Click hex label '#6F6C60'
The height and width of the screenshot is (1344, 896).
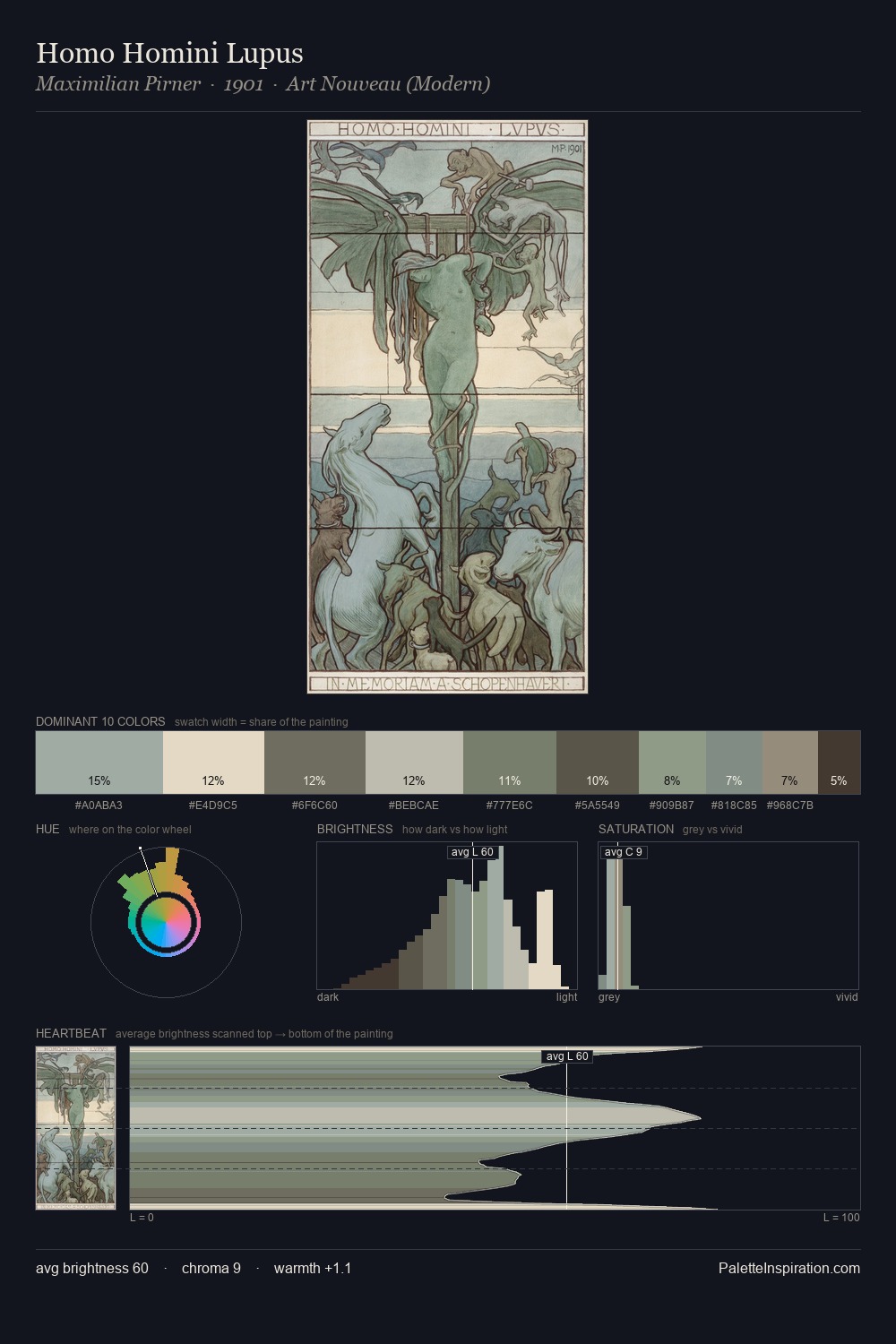click(x=314, y=806)
